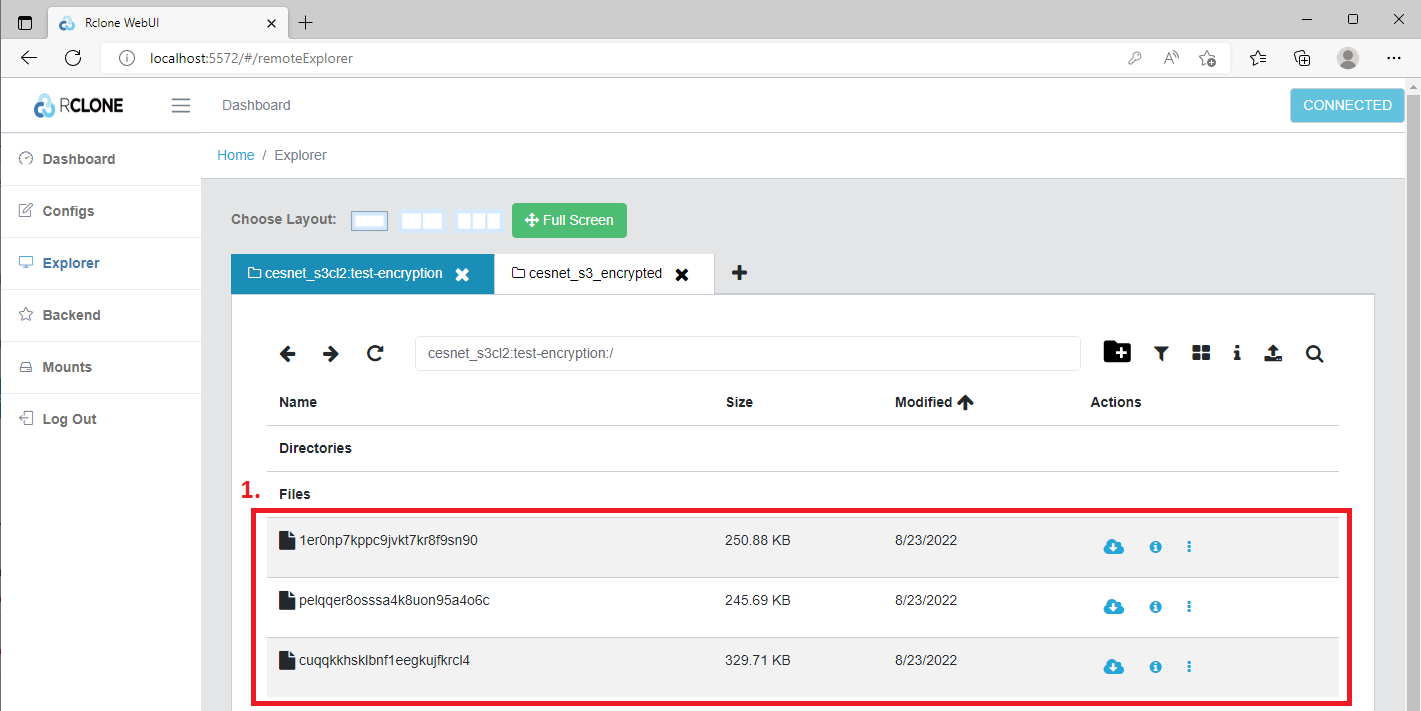
Task: Click the new folder icon in explorer toolbar
Action: [x=1117, y=352]
